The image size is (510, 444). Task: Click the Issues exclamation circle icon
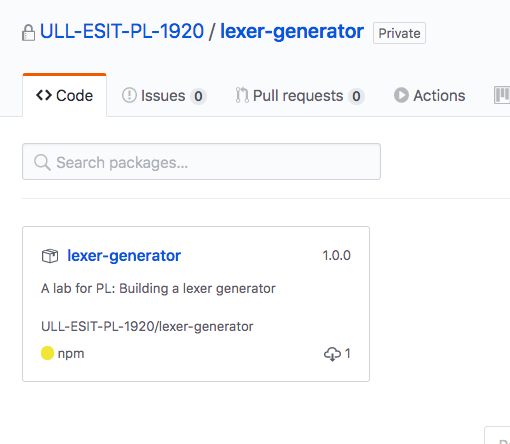[129, 95]
